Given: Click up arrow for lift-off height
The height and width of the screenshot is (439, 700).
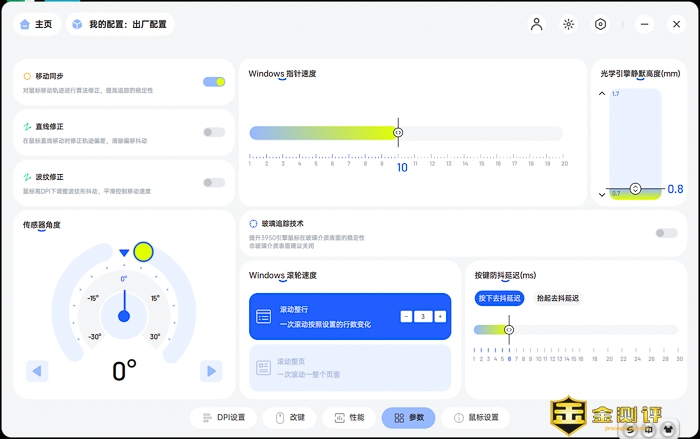Looking at the screenshot, I should 602,94.
